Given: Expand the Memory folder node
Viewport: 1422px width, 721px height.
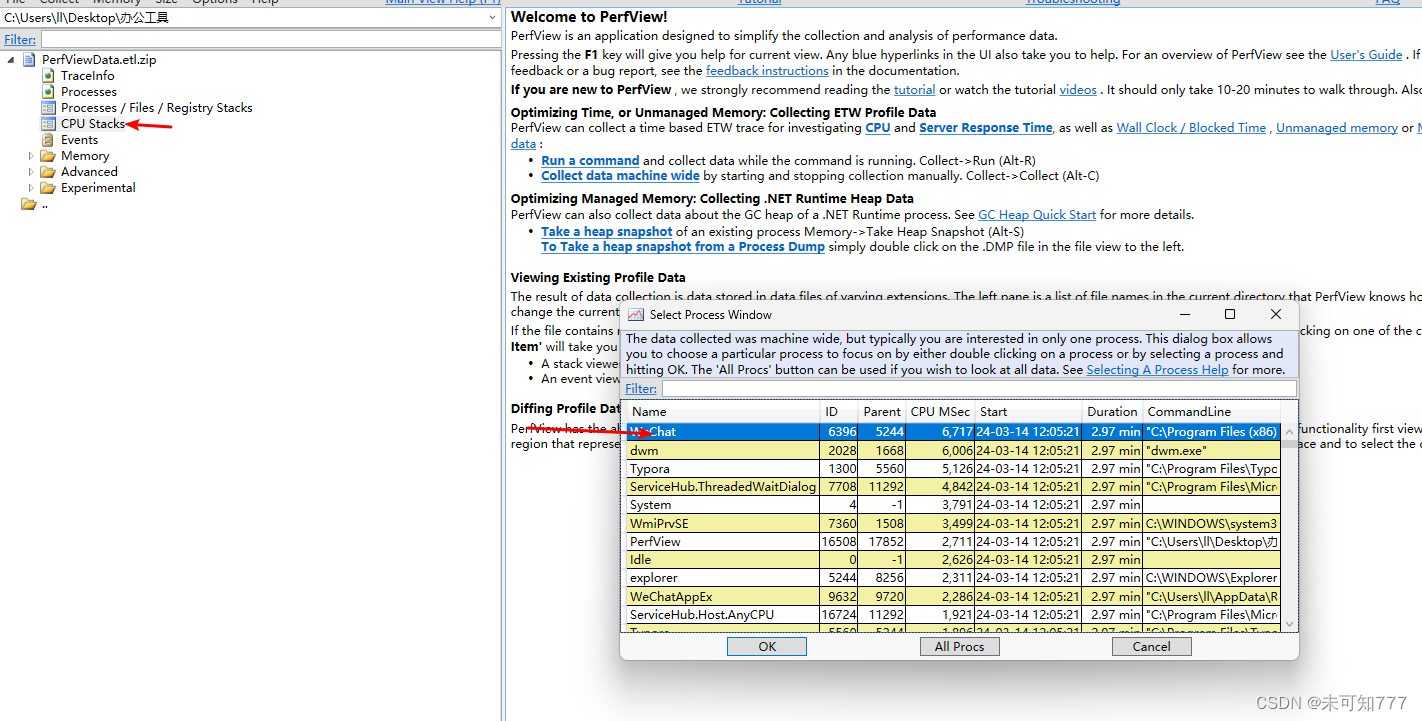Looking at the screenshot, I should tap(31, 156).
